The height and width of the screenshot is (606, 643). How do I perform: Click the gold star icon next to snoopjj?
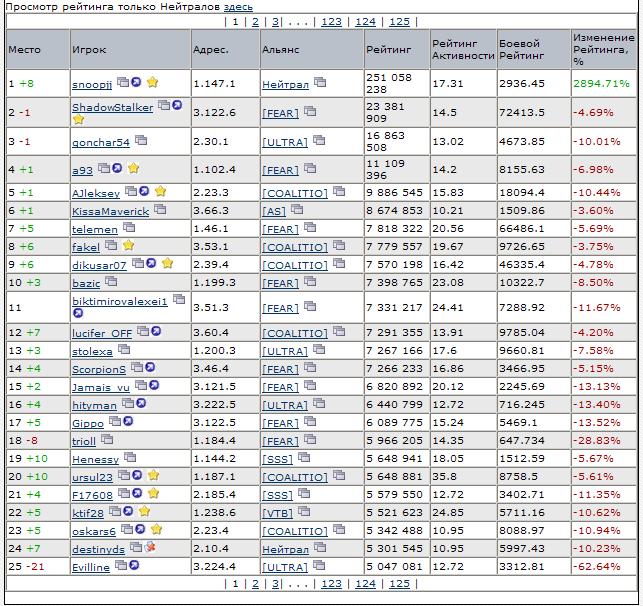click(153, 83)
